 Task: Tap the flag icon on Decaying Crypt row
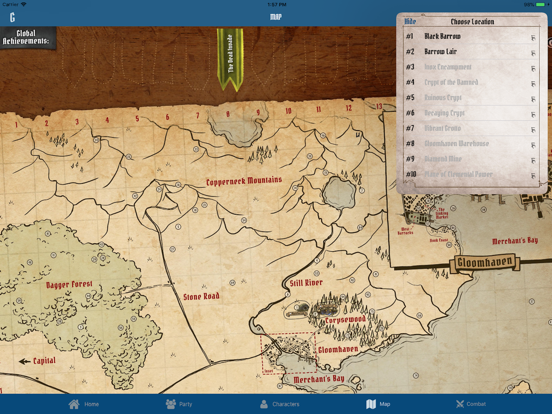[x=533, y=114]
